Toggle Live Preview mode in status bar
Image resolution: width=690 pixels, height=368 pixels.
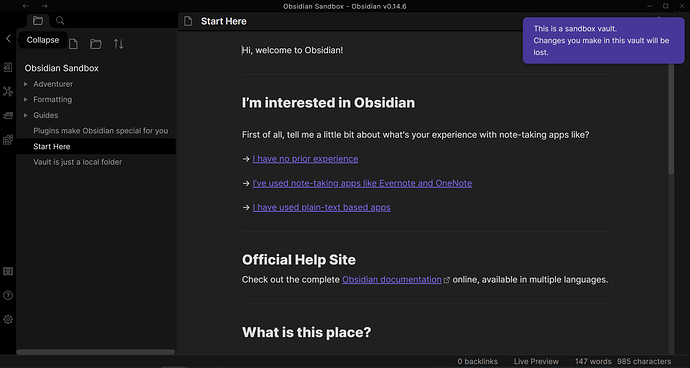click(536, 361)
